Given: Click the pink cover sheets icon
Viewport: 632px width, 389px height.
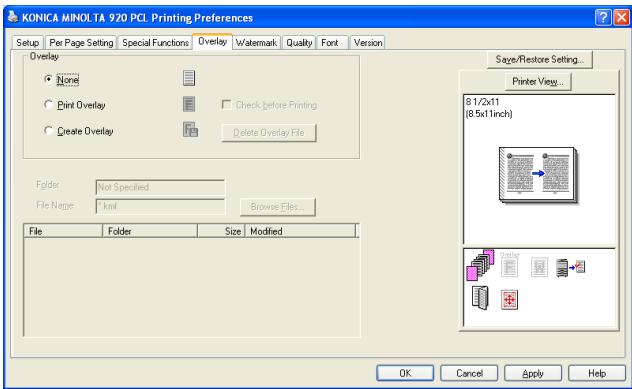Looking at the screenshot, I should 480,265.
